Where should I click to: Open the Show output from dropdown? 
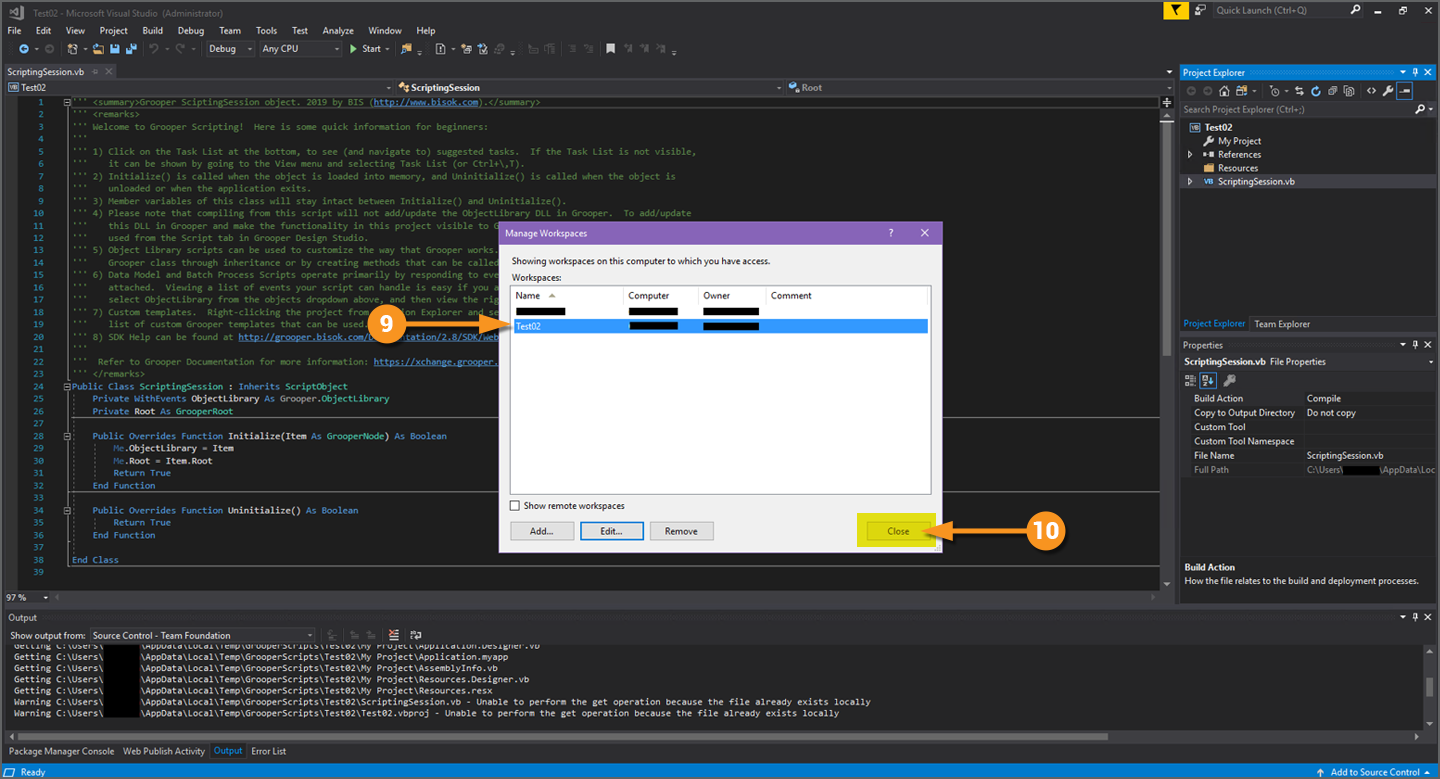click(x=202, y=635)
